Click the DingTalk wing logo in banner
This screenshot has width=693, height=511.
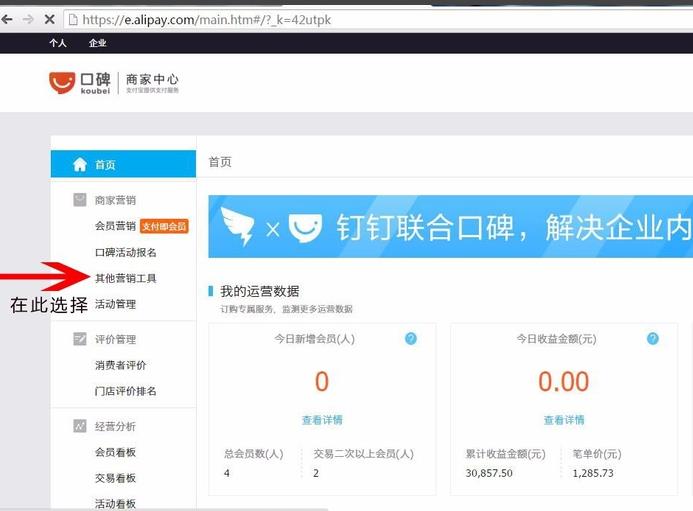(x=238, y=226)
